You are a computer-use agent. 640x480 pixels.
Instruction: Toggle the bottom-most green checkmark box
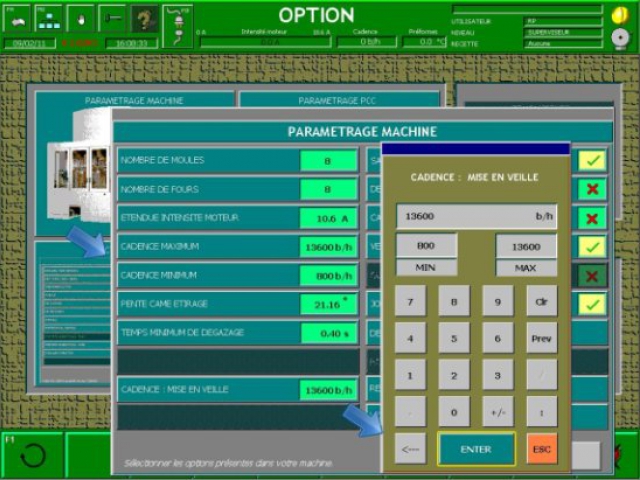pyautogui.click(x=592, y=304)
